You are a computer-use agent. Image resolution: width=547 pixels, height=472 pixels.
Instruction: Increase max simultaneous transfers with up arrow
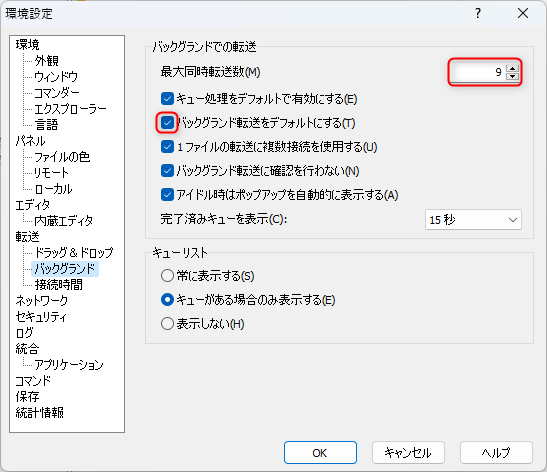click(x=512, y=68)
